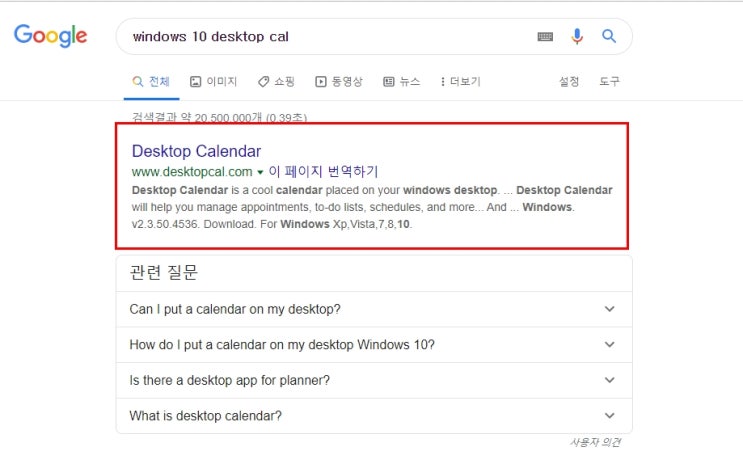This screenshot has height=464, width=743.
Task: Expand 'Can I put a calendar on my desktop?'
Action: (374, 309)
